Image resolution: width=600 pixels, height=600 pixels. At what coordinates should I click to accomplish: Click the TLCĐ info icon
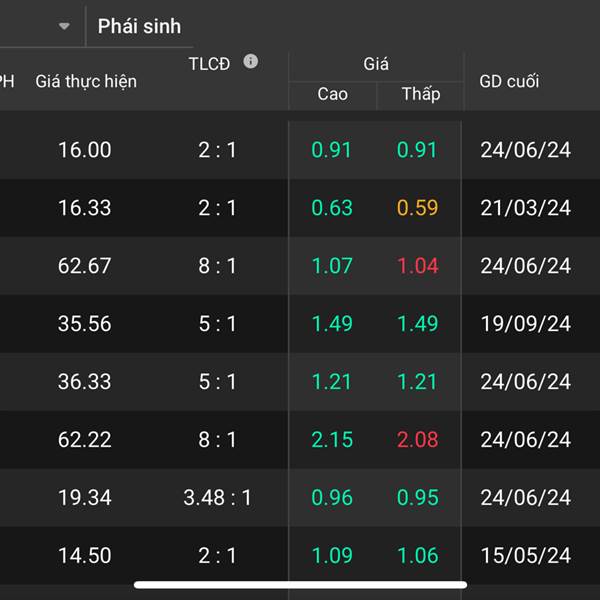point(251,61)
